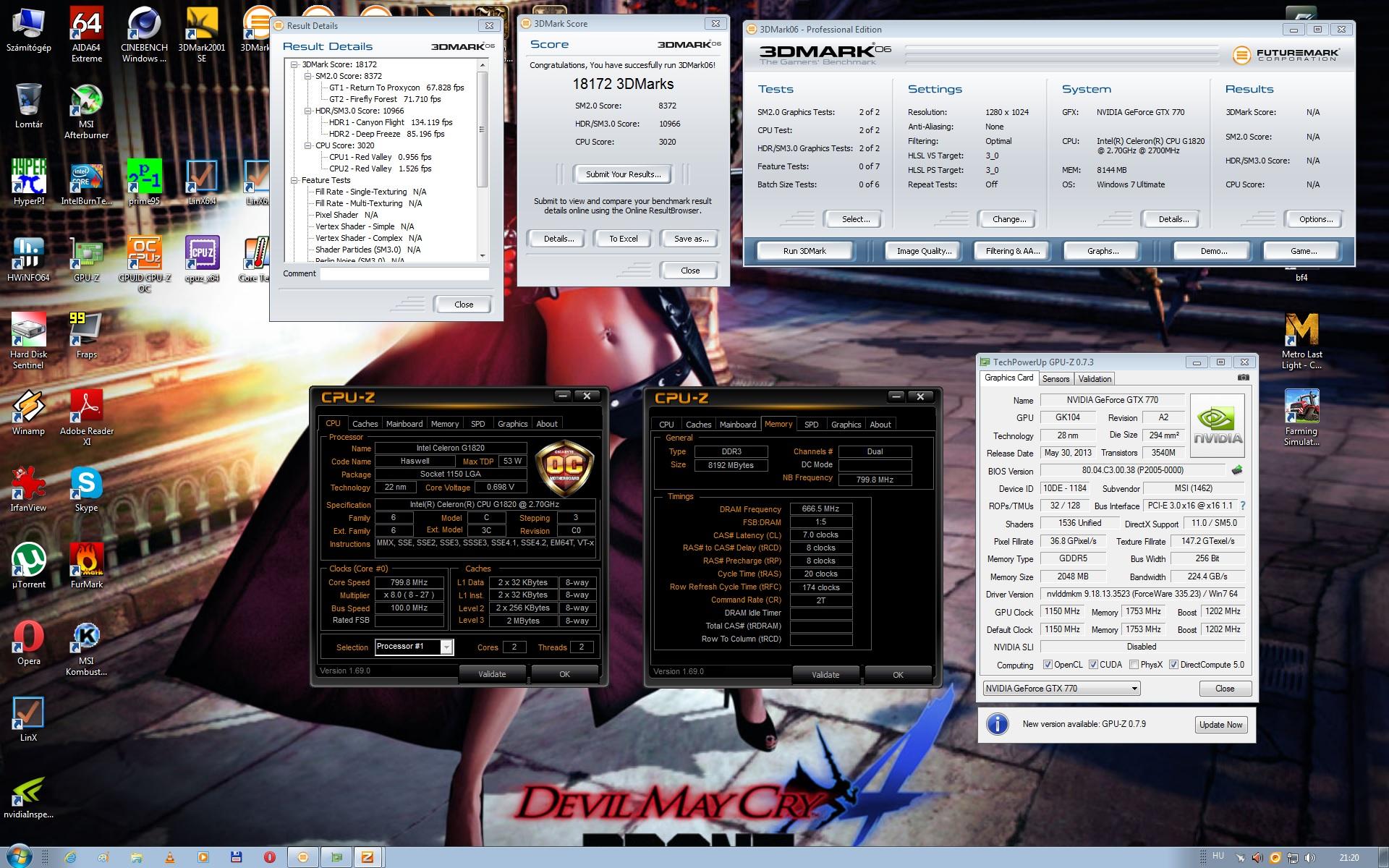Open the Image Quality settings button

[x=924, y=251]
